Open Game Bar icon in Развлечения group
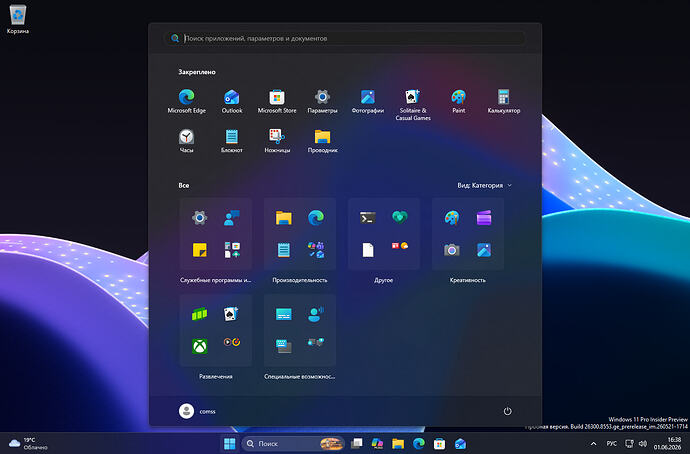Image resolution: width=690 pixels, height=454 pixels. (199, 314)
